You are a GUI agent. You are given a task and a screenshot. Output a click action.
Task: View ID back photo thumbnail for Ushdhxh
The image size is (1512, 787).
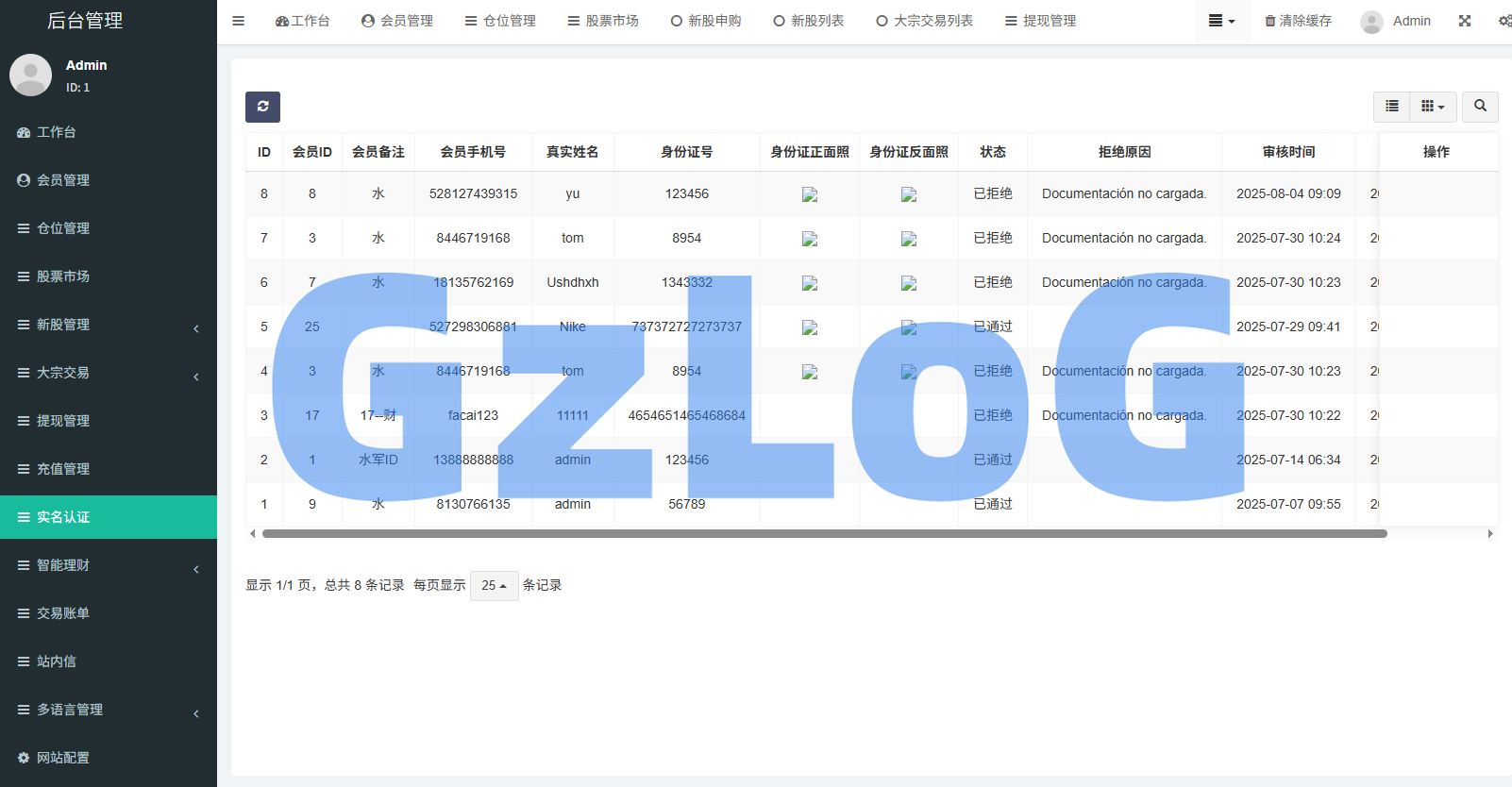click(909, 283)
